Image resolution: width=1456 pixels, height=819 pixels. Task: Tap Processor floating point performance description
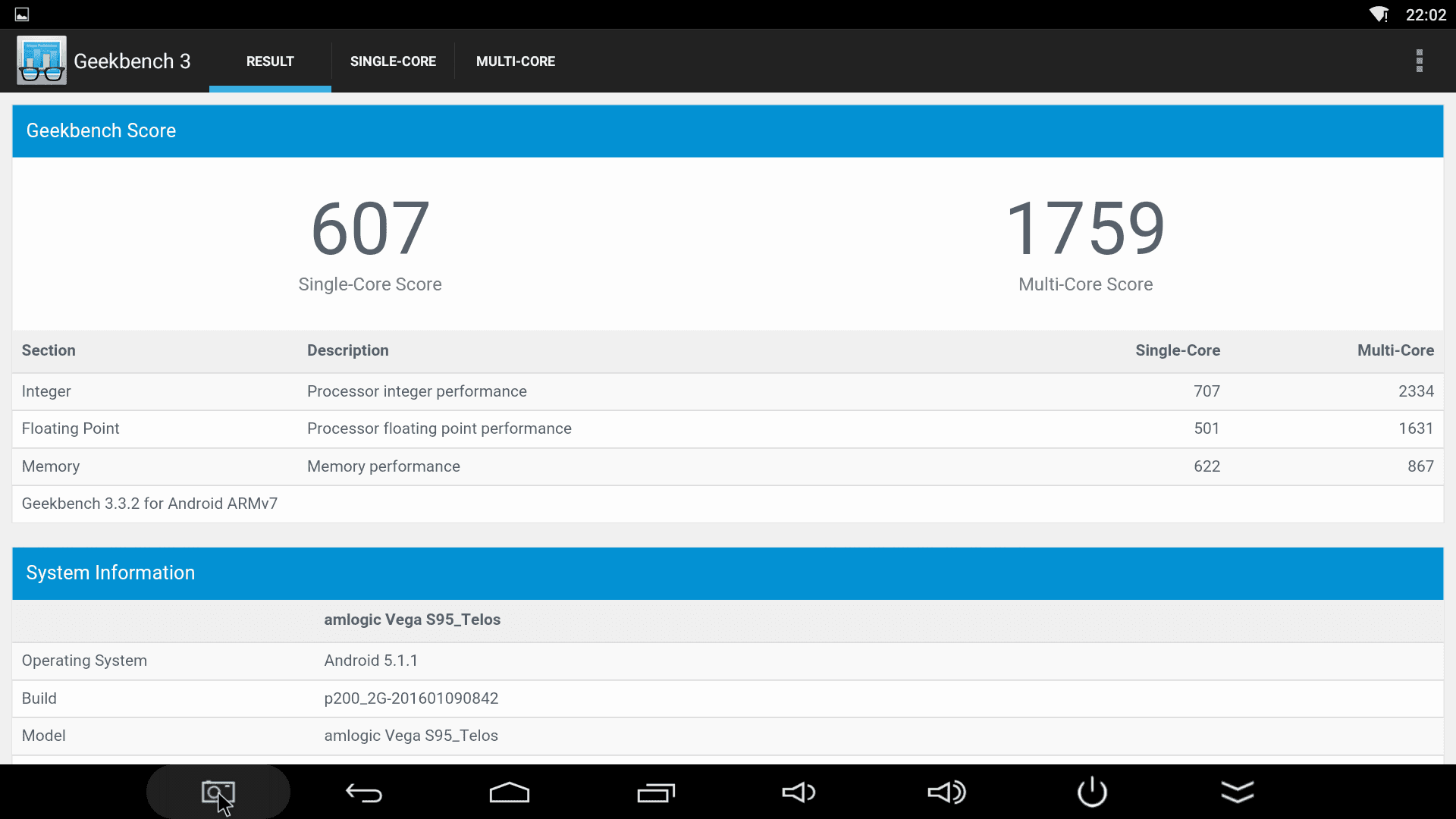[439, 428]
